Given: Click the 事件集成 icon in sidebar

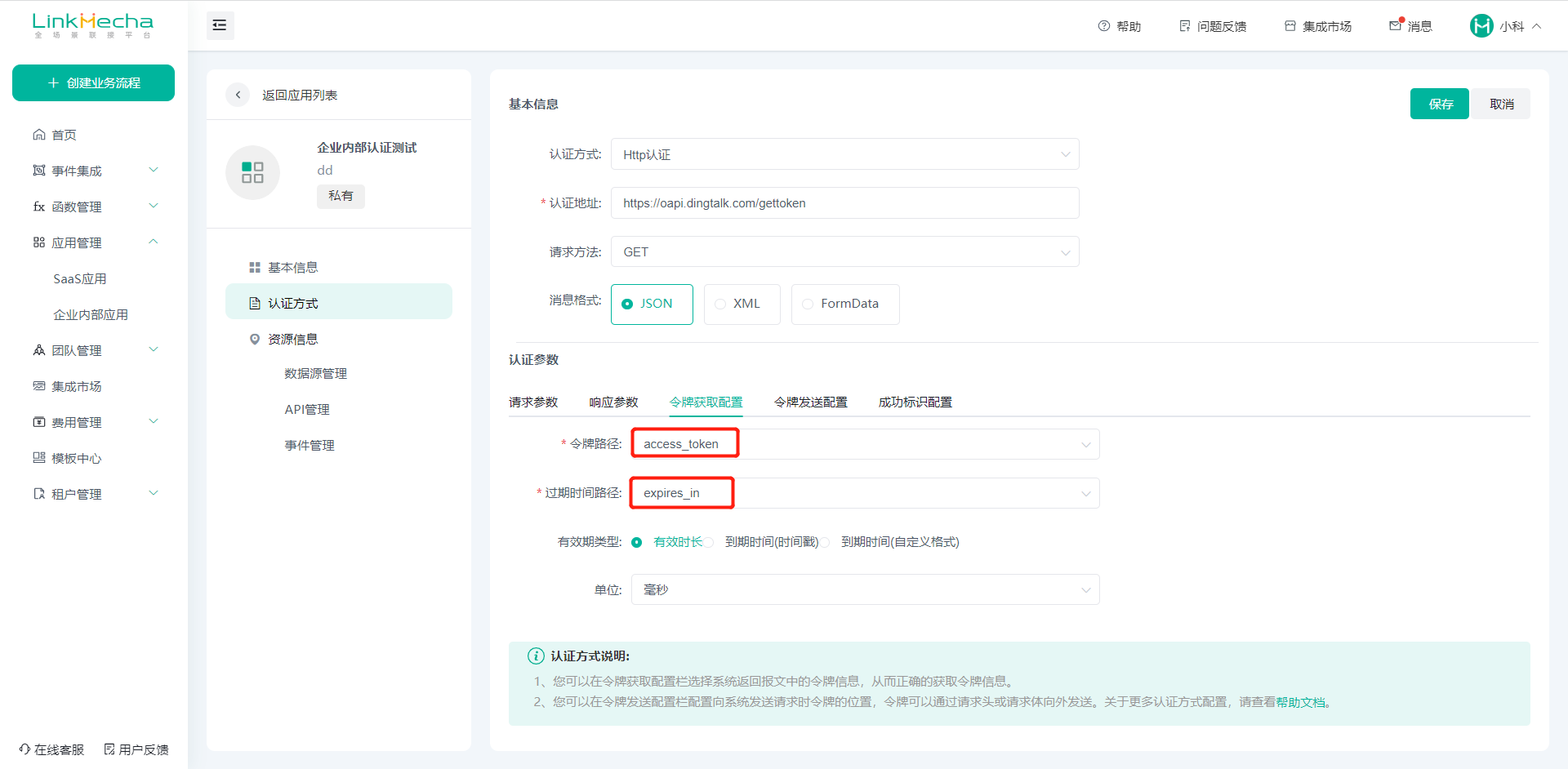Looking at the screenshot, I should tap(39, 171).
